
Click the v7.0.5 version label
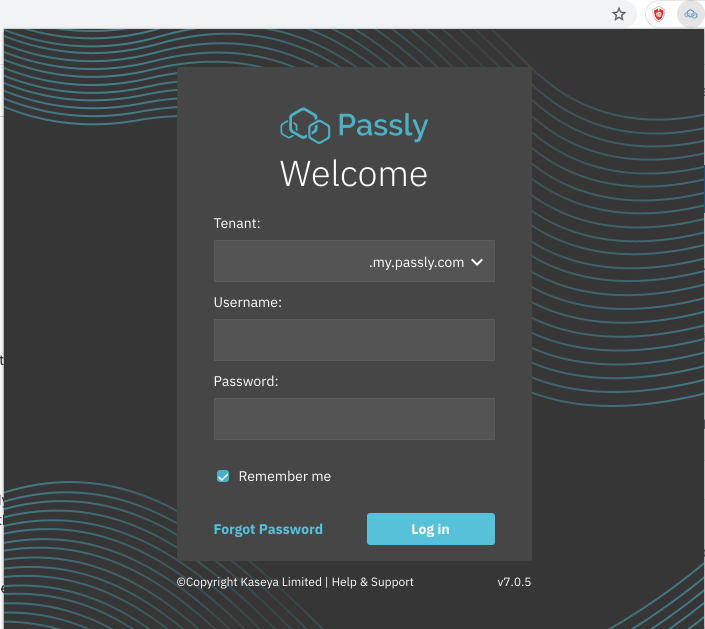514,582
